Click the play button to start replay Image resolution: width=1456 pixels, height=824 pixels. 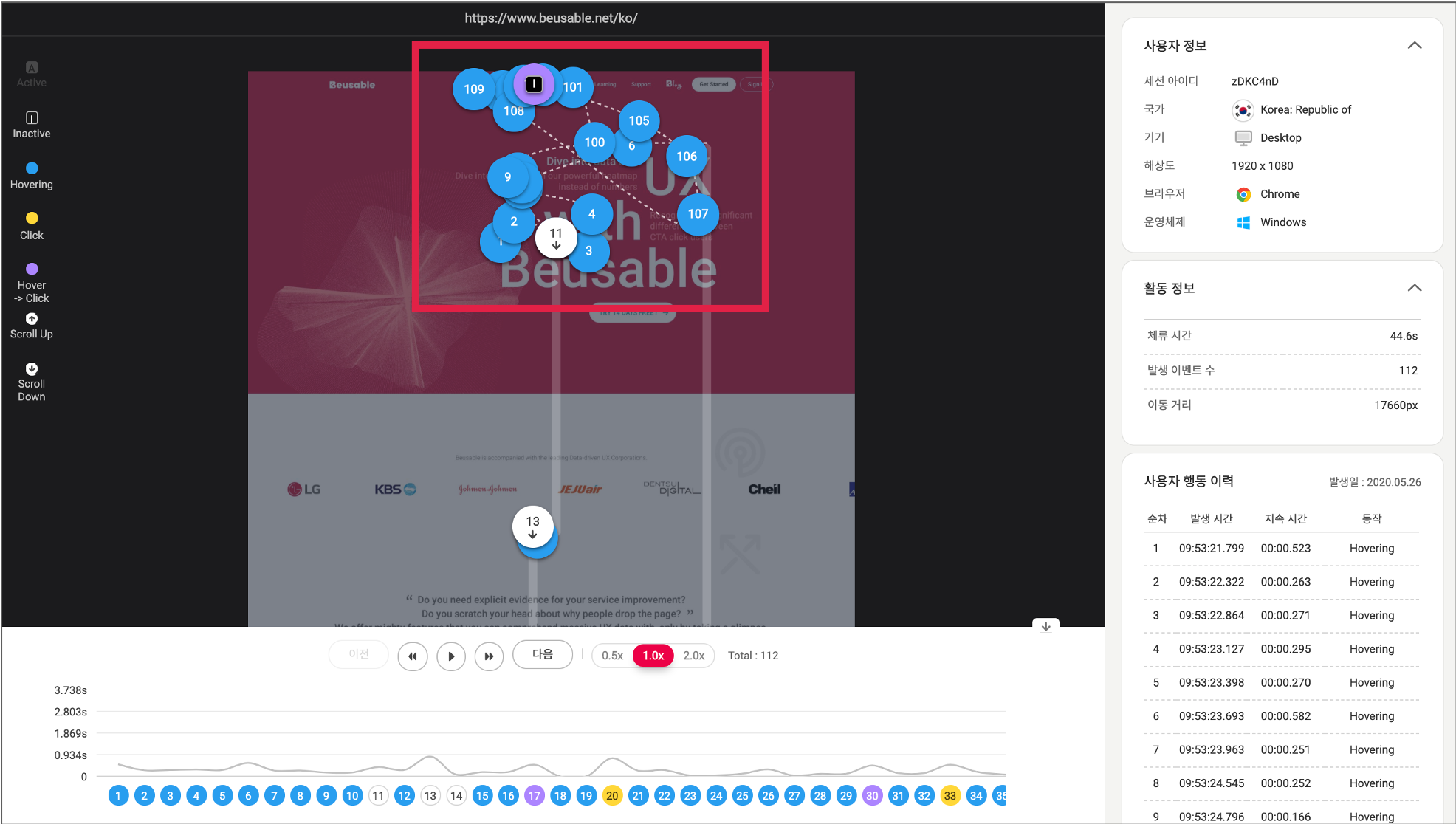(450, 655)
